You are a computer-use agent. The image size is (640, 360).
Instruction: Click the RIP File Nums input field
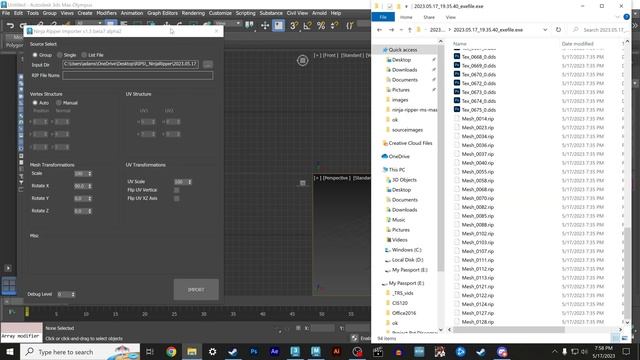[138, 76]
